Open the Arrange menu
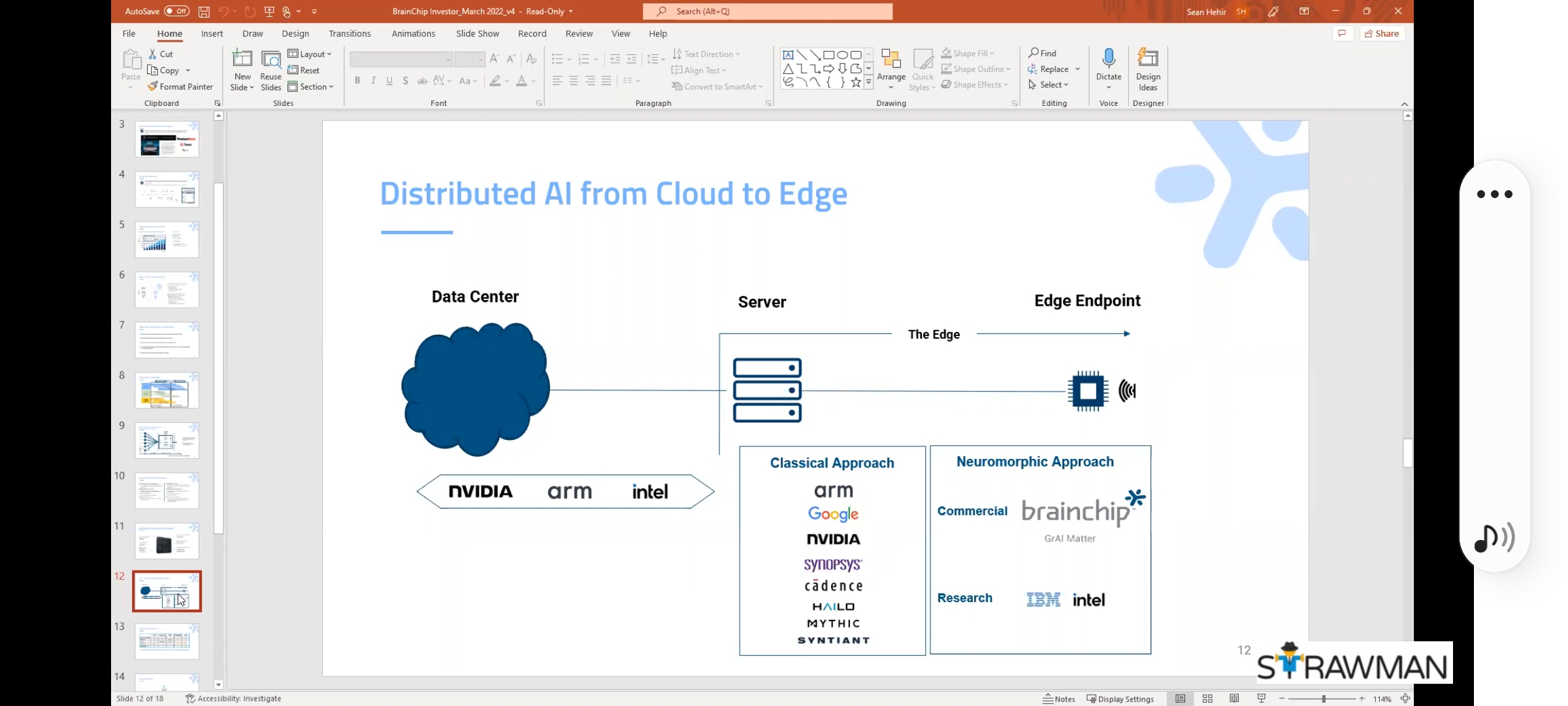The width and height of the screenshot is (1568, 706). click(891, 70)
